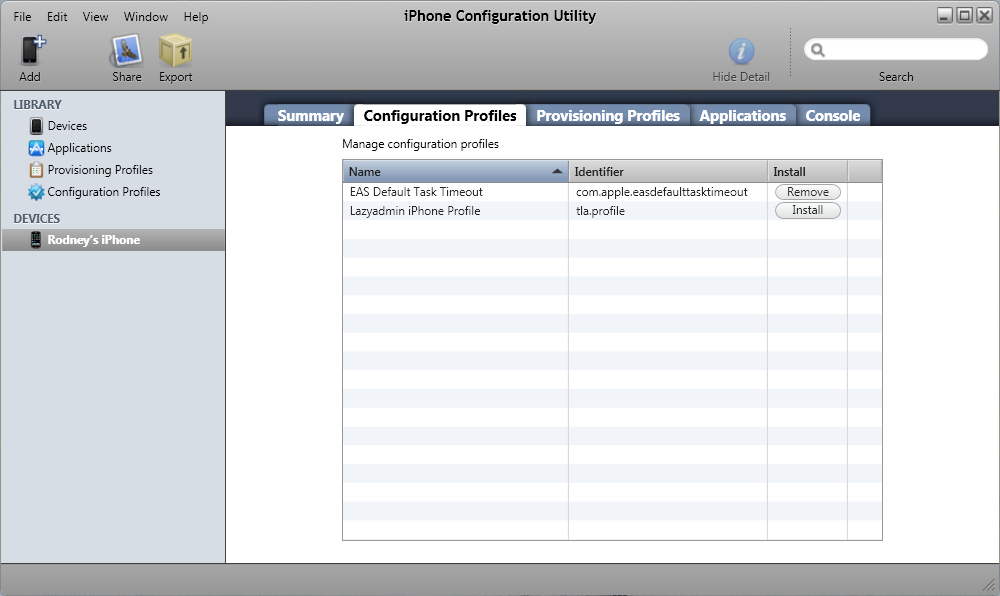Open the Window menu
Viewport: 1000px width, 596px height.
[x=146, y=17]
